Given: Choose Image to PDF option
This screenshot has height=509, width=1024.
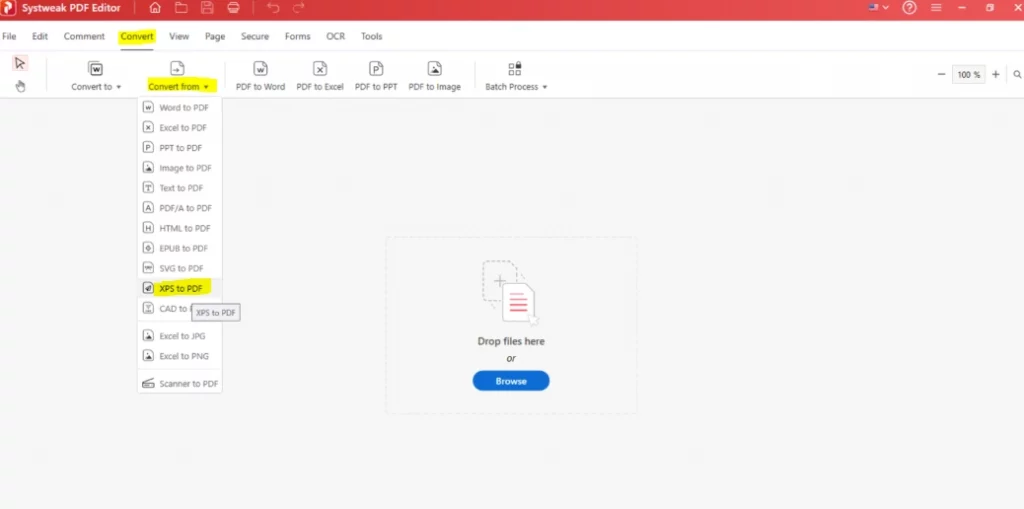Looking at the screenshot, I should pos(180,168).
